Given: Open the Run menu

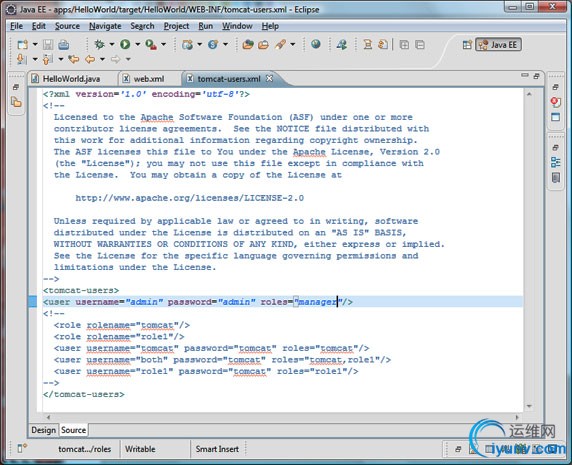Looking at the screenshot, I should [205, 26].
